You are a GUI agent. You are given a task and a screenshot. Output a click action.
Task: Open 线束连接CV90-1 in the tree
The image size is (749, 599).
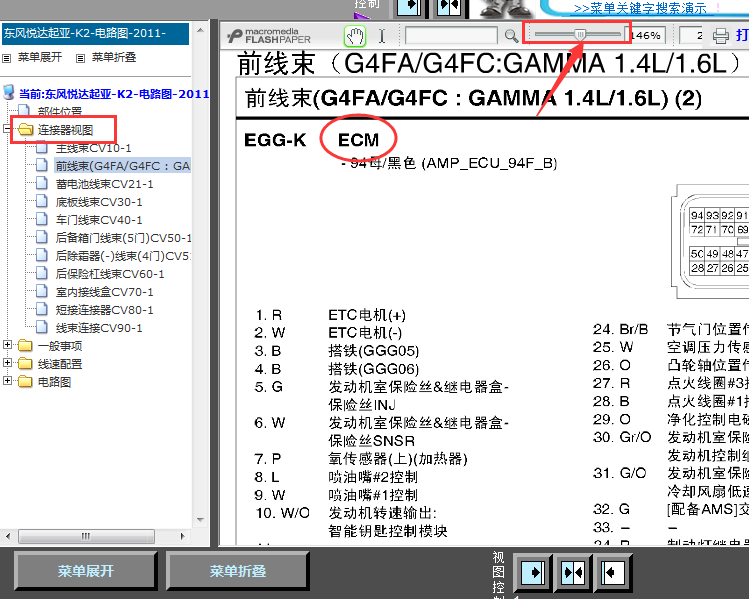[x=99, y=328]
